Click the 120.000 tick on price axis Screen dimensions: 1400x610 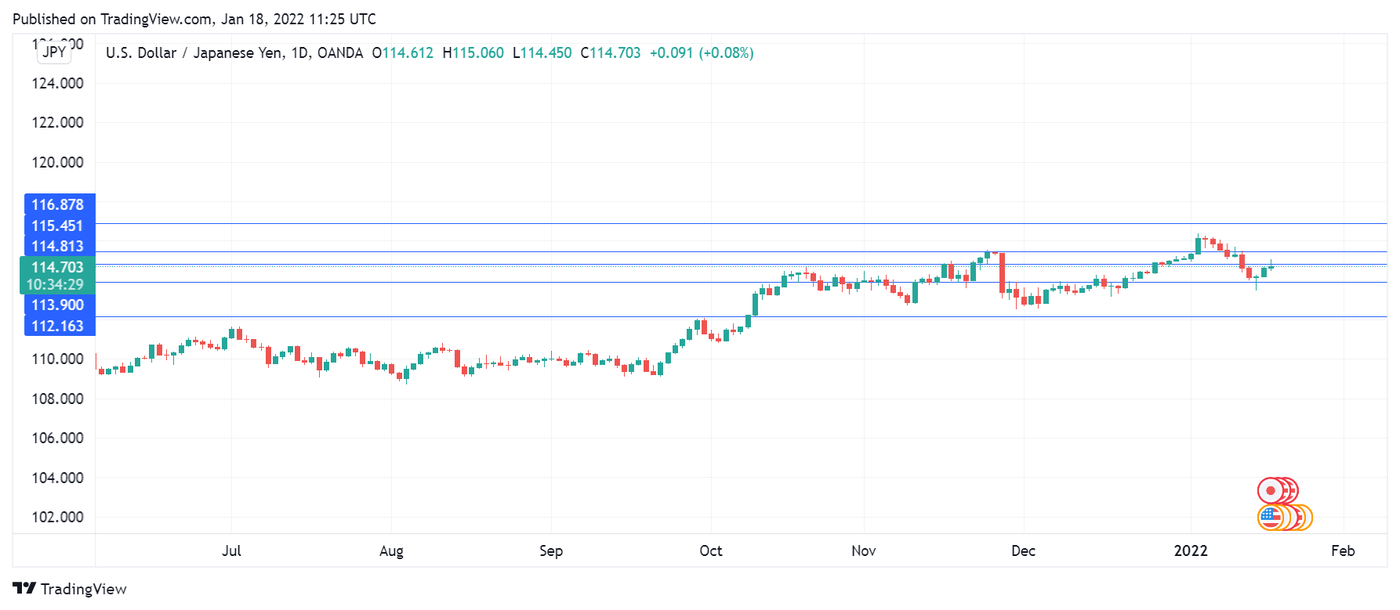point(58,162)
